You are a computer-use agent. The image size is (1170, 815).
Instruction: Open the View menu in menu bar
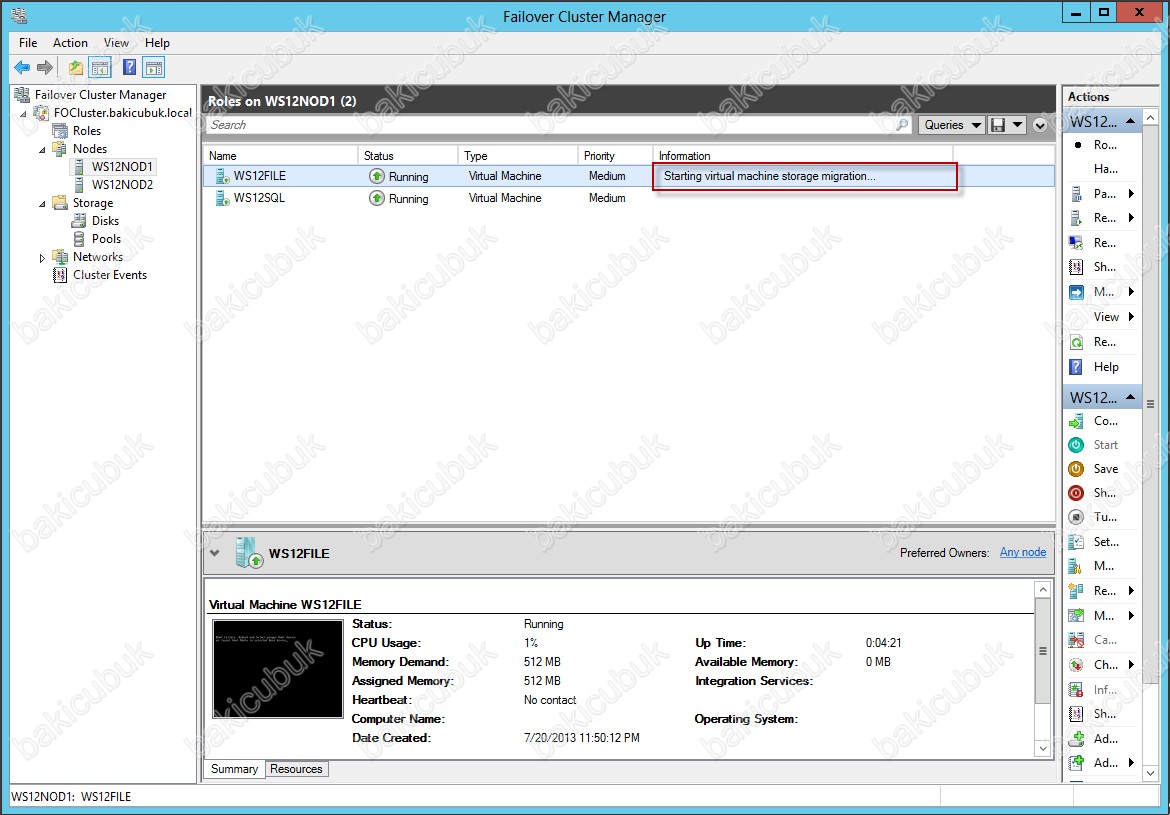[x=116, y=43]
